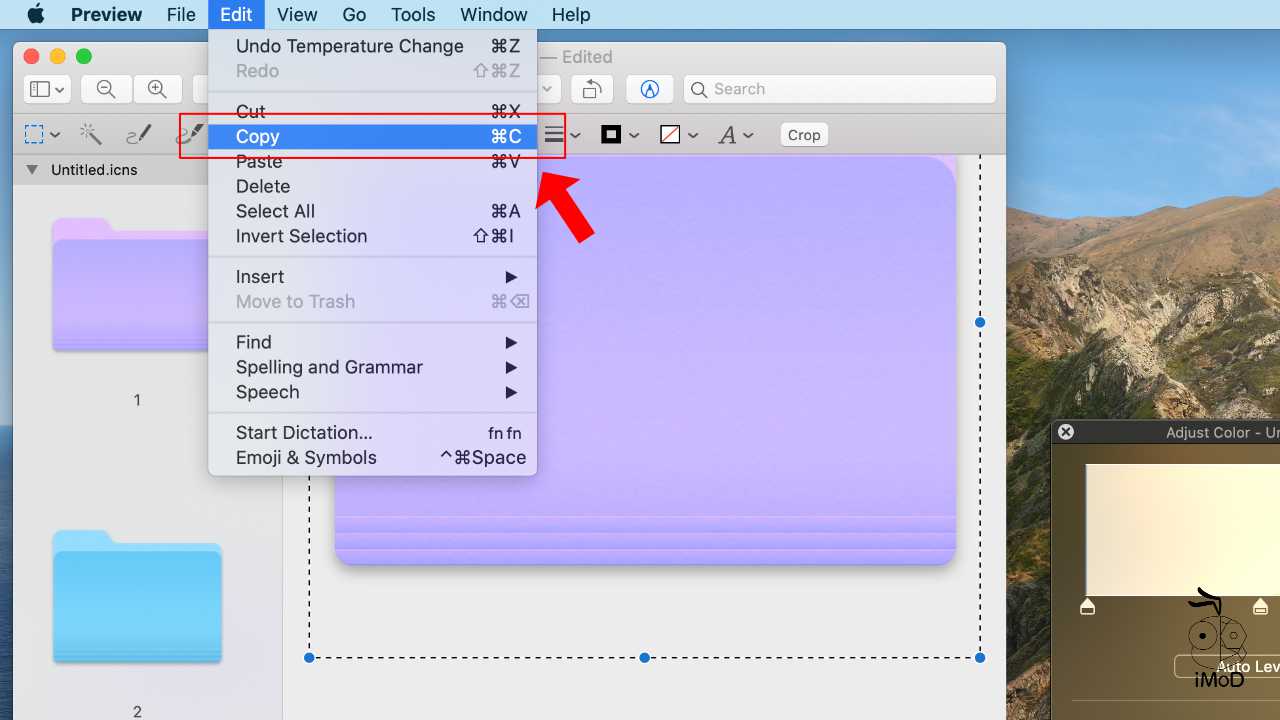The width and height of the screenshot is (1280, 720).
Task: Select the Sketch pen tool
Action: click(139, 134)
